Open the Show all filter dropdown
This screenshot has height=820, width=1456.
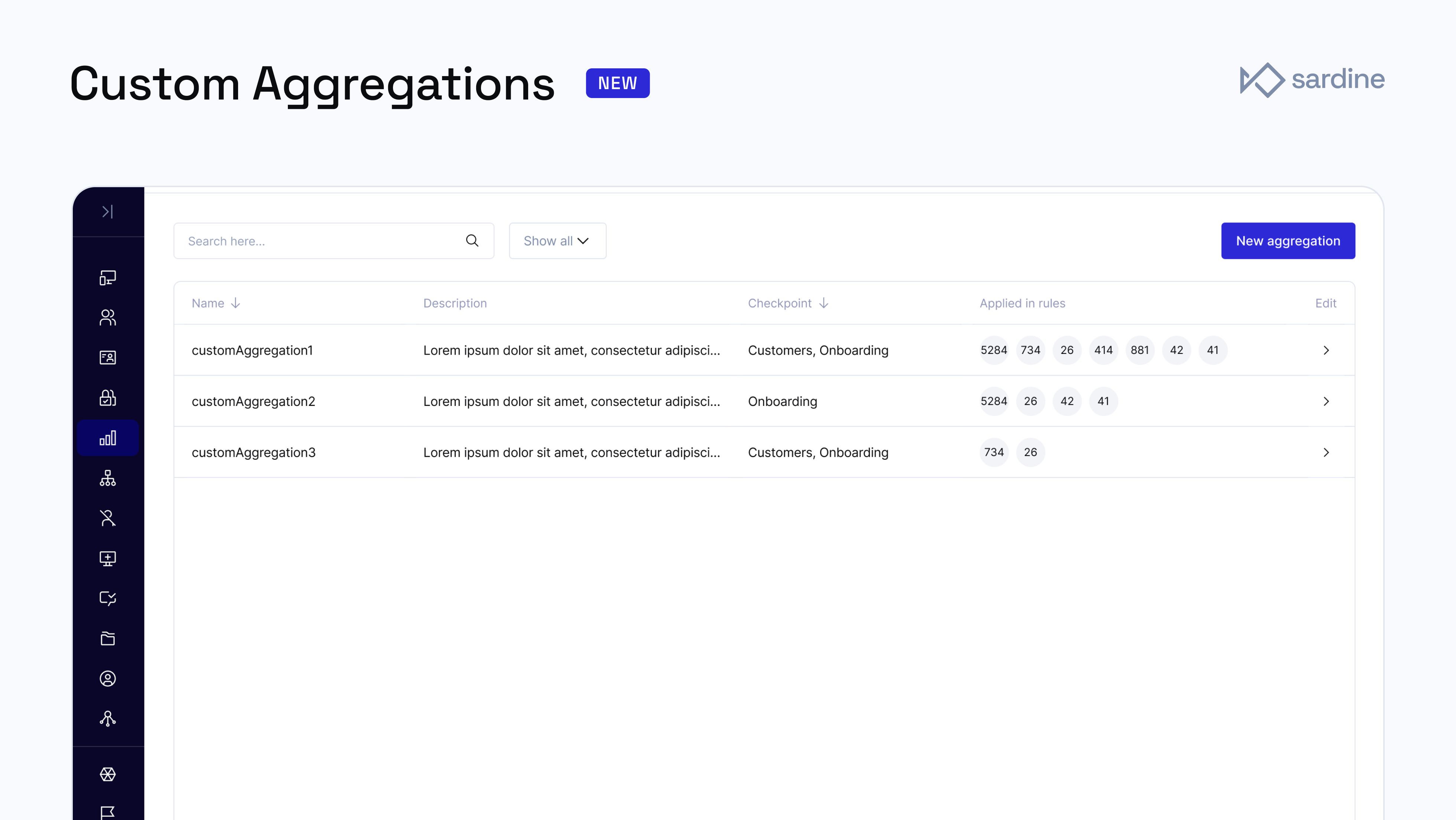click(557, 240)
